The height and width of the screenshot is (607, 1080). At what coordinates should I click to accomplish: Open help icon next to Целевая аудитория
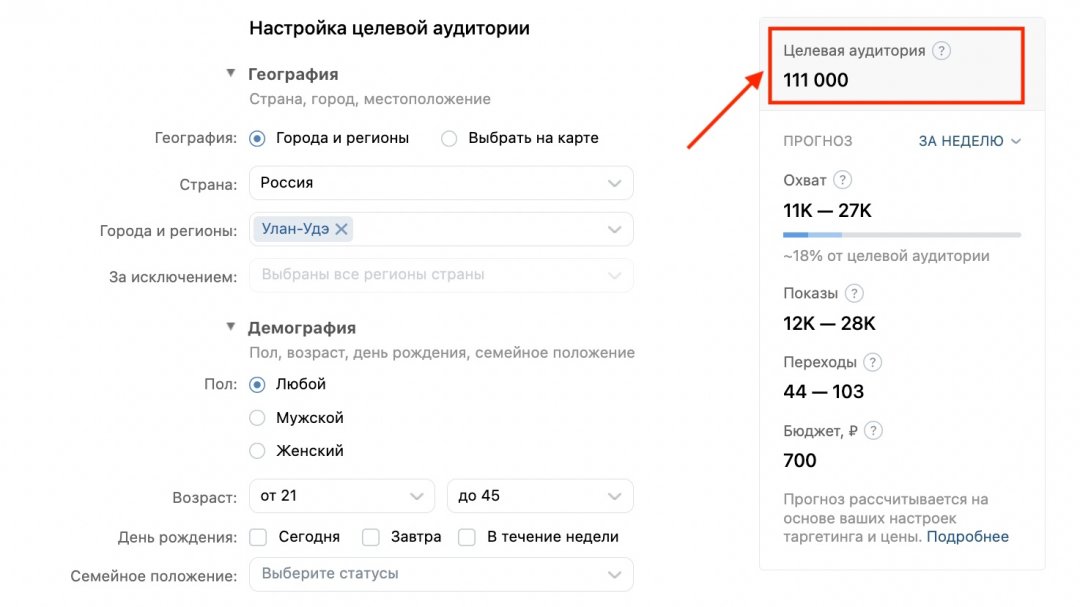[941, 50]
